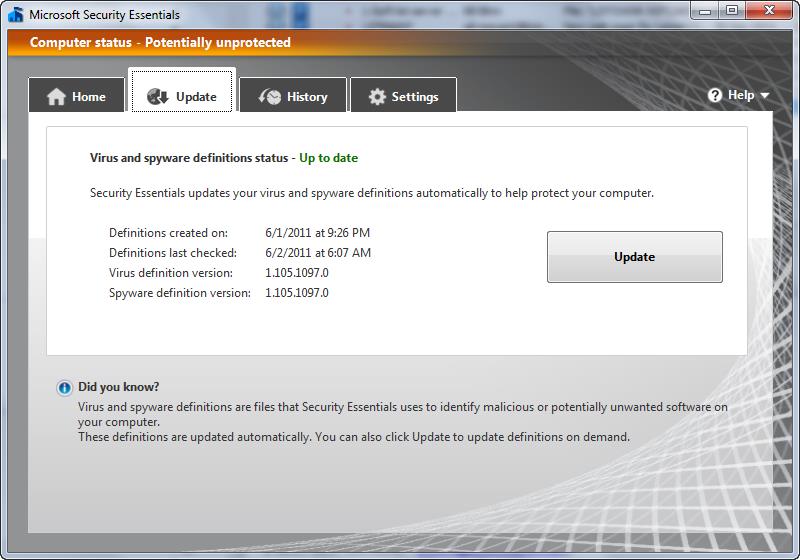Open the Help menu
800x560 pixels.
pos(738,95)
